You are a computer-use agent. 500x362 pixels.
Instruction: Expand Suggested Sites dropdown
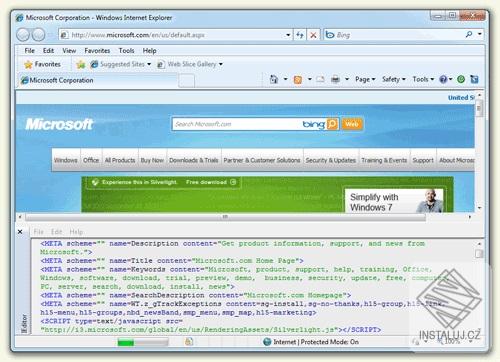(x=149, y=64)
